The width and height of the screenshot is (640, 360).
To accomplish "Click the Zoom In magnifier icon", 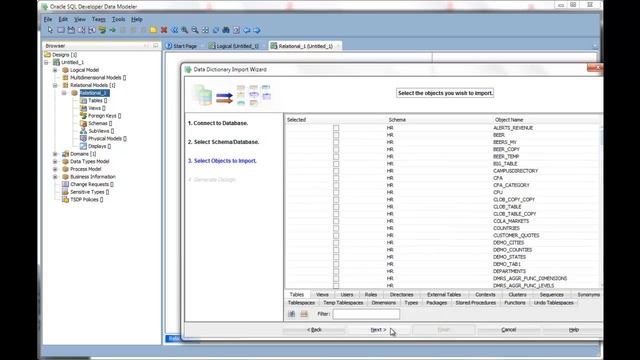I will [x=184, y=30].
